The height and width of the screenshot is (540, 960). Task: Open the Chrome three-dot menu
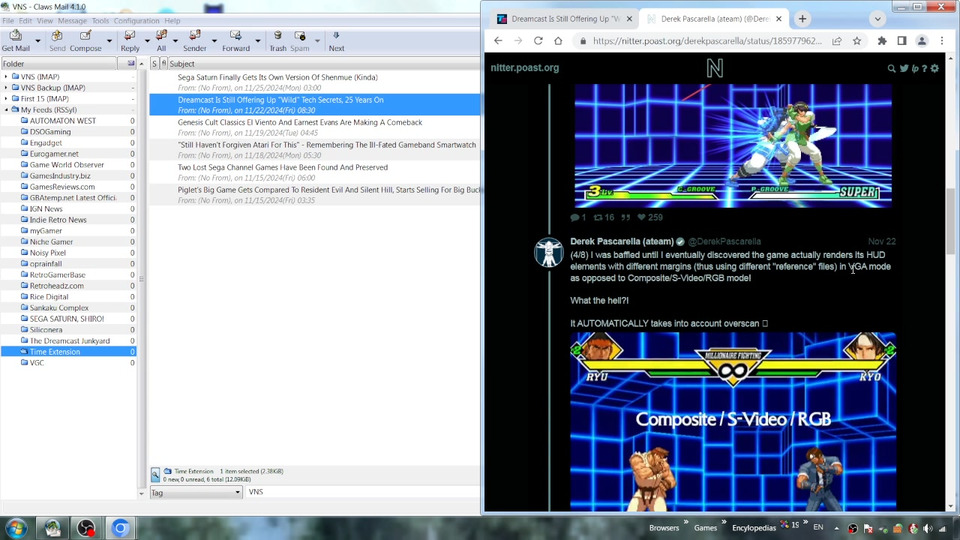(942, 41)
